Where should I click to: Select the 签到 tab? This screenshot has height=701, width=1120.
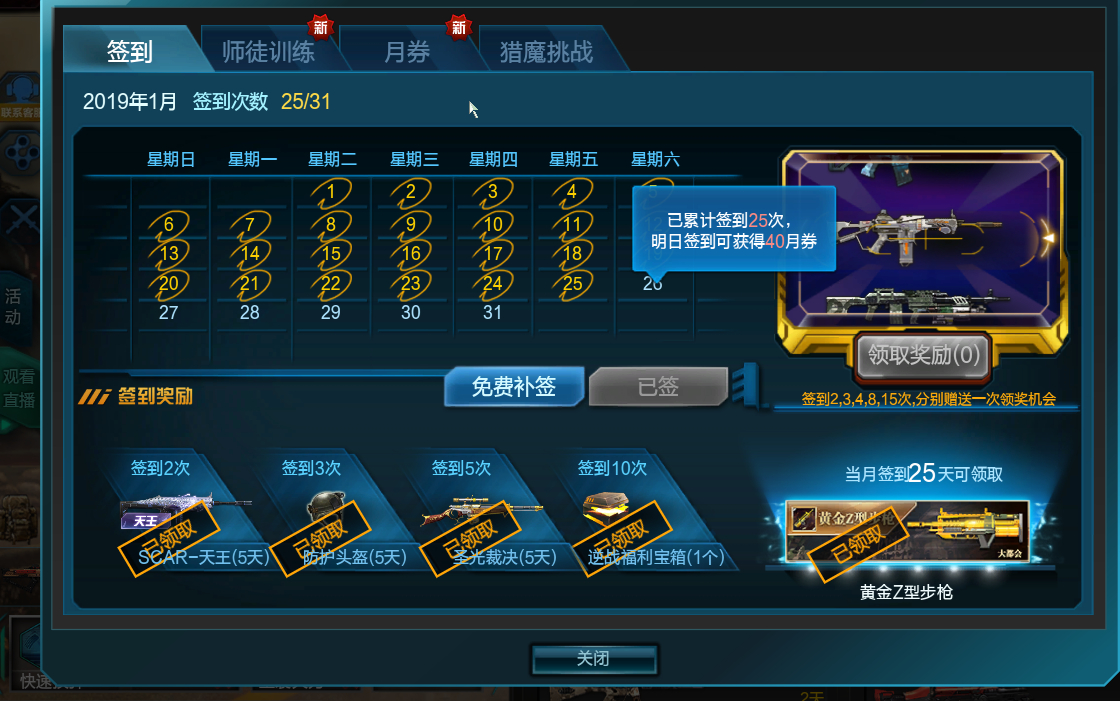(x=130, y=51)
